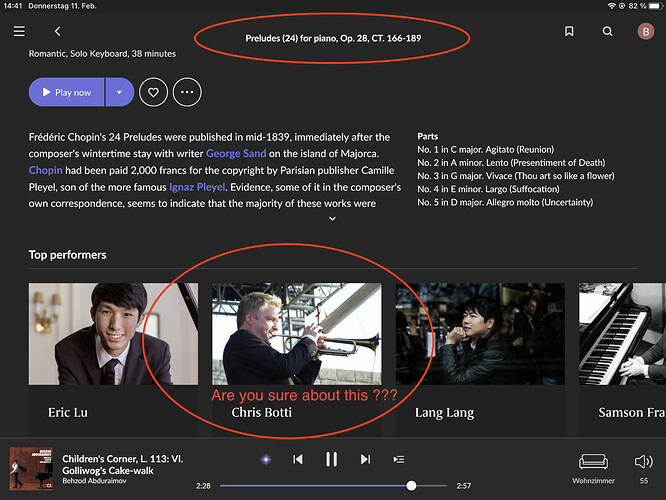The width and height of the screenshot is (666, 500).
Task: Toggle the Roon Radio sparkle icon
Action: (266, 459)
